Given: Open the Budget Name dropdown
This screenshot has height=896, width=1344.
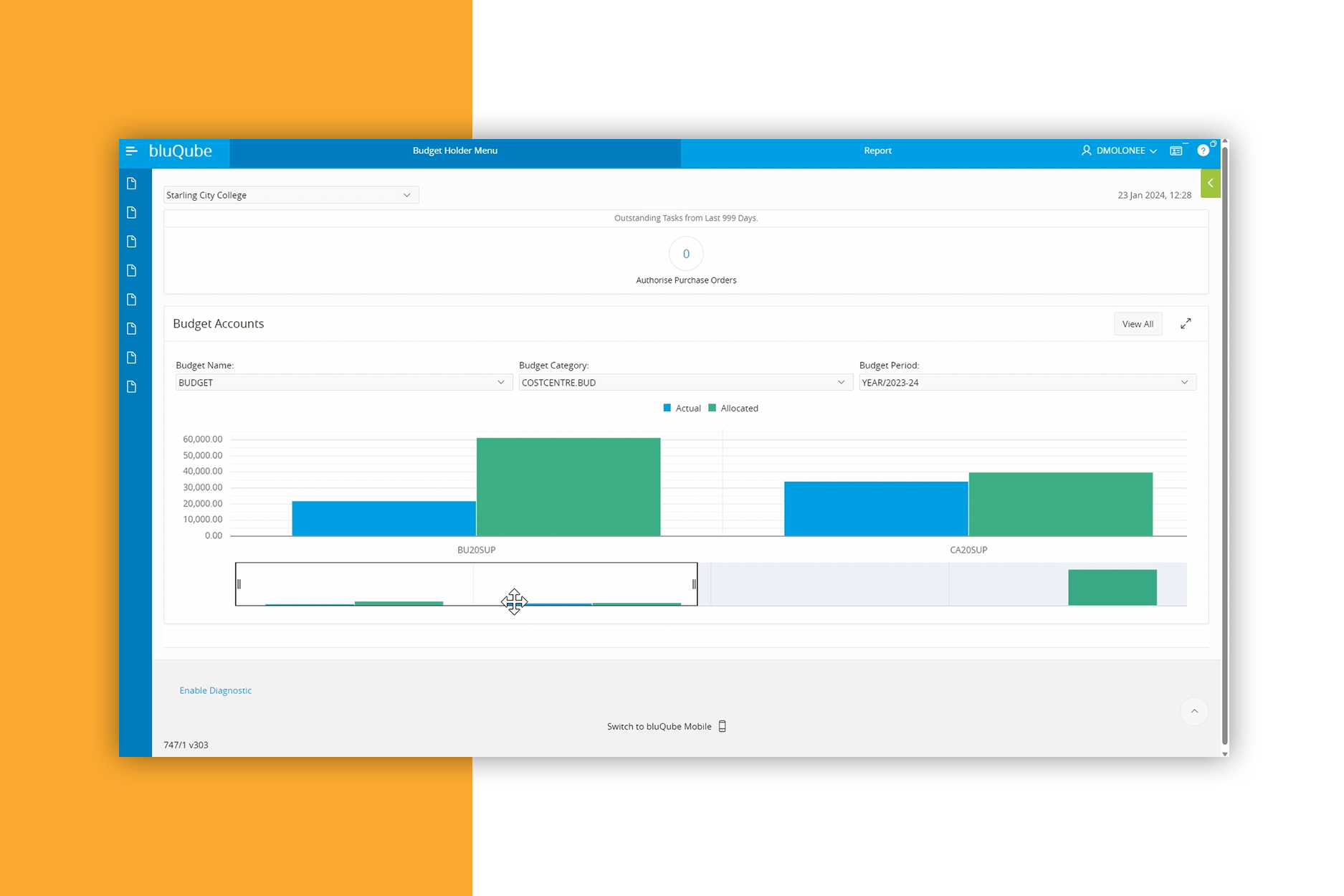Looking at the screenshot, I should tap(343, 383).
